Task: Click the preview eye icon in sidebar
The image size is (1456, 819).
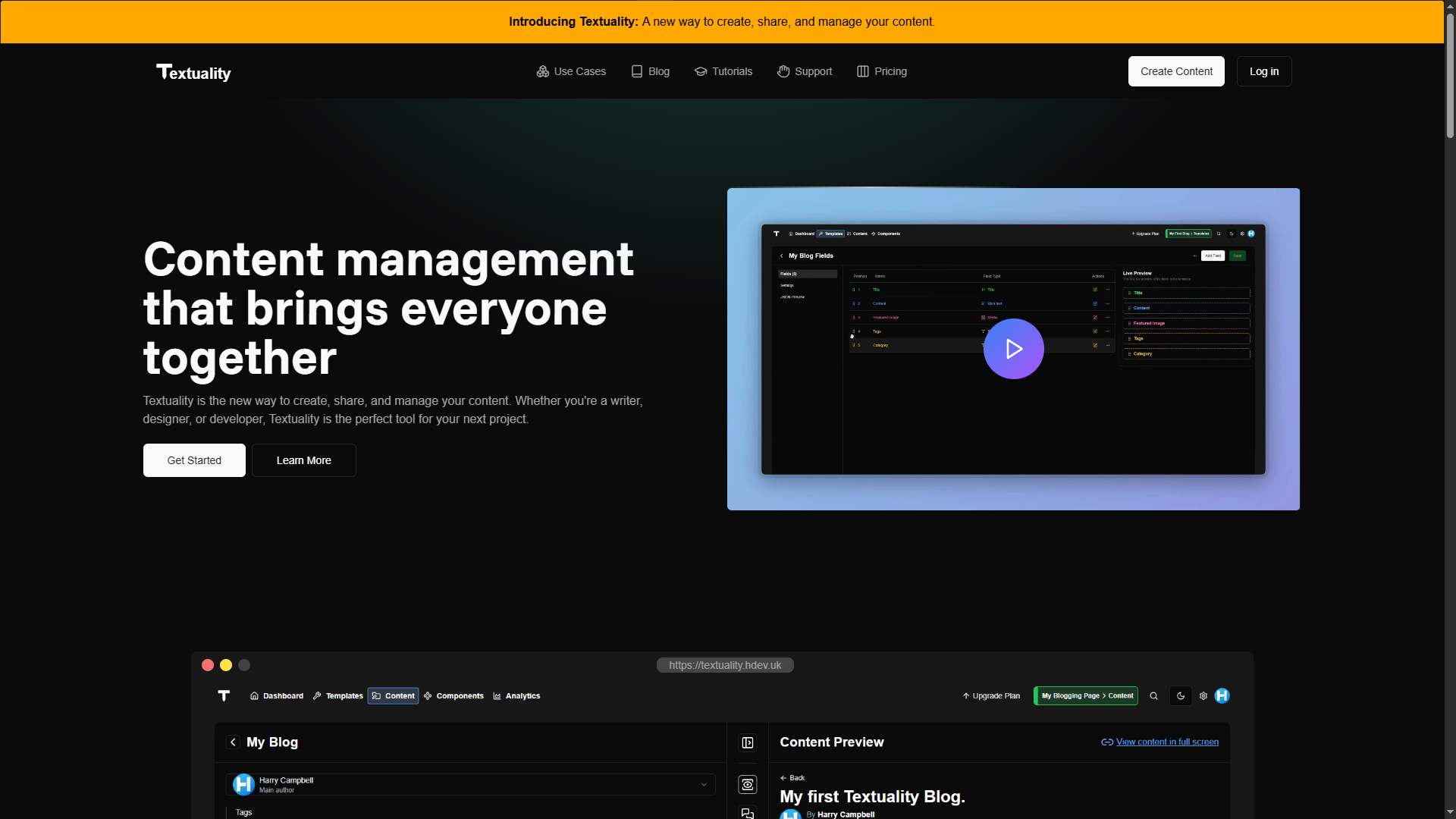Action: point(748,784)
